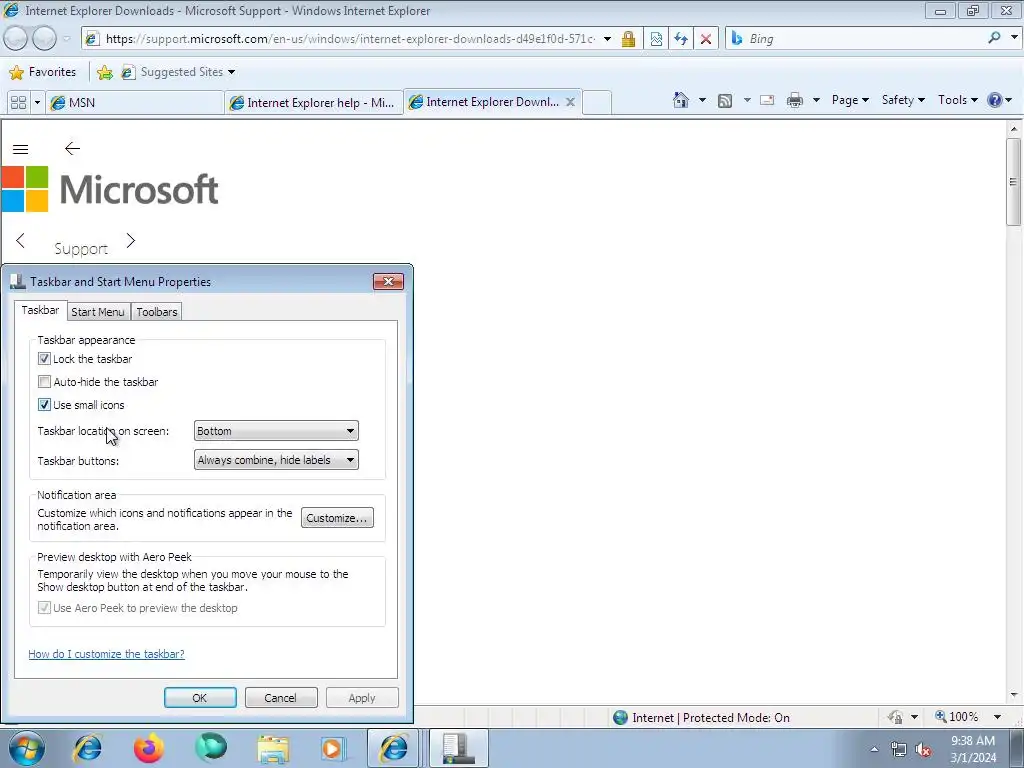Launch Firefox from the taskbar
The image size is (1024, 768).
tap(149, 748)
